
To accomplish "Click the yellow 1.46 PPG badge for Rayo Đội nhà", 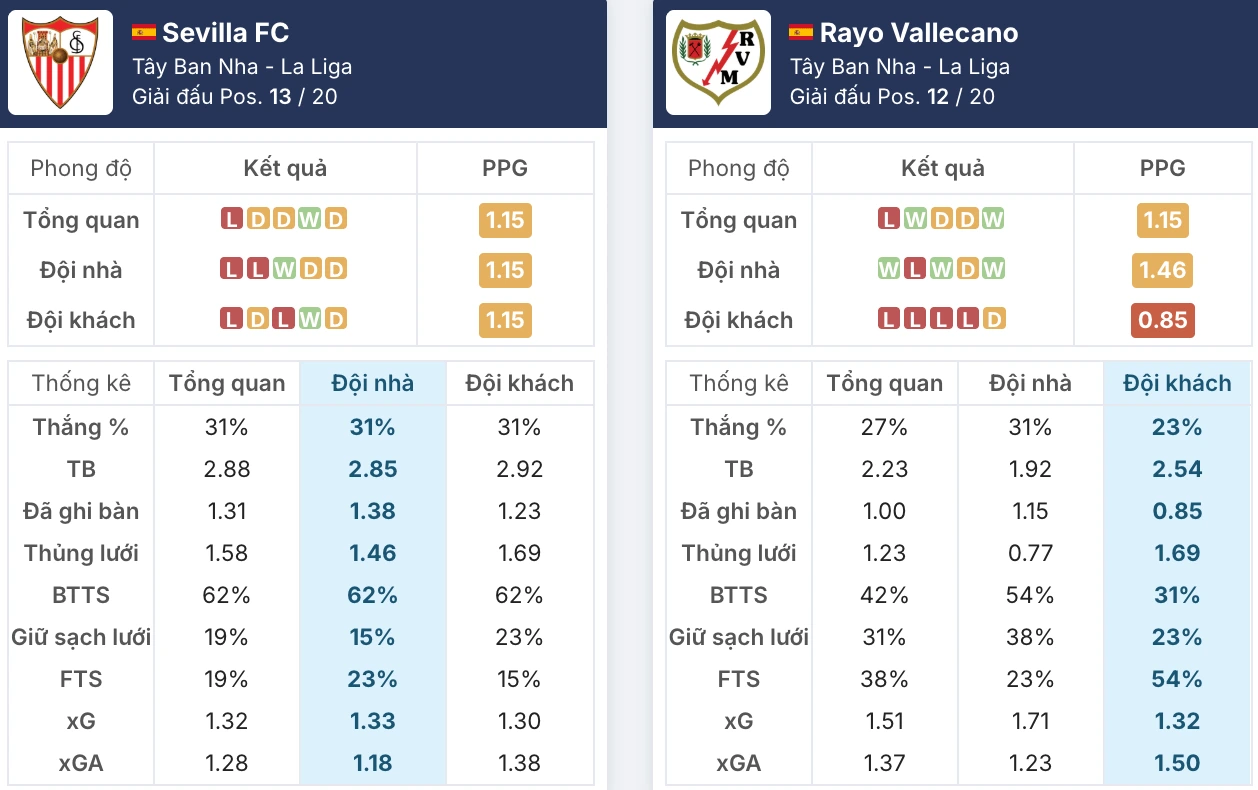I will [x=1163, y=270].
